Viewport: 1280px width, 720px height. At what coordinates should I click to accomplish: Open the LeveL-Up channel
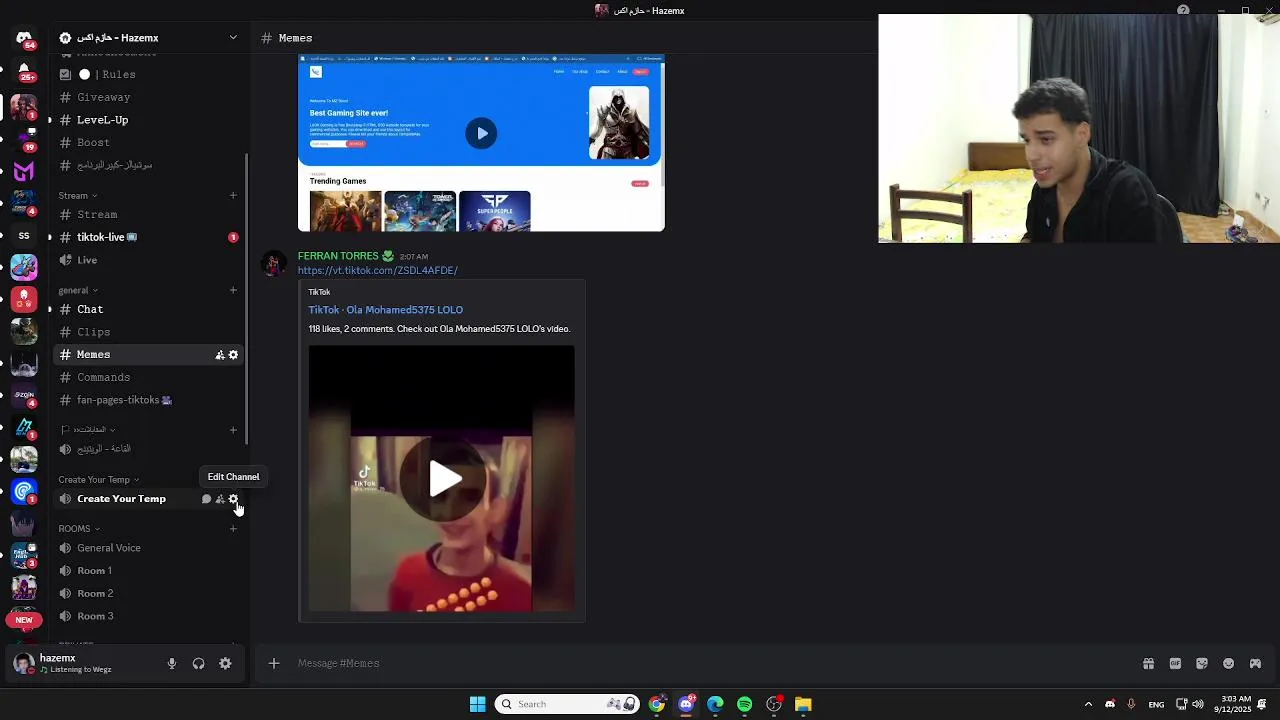148,120
